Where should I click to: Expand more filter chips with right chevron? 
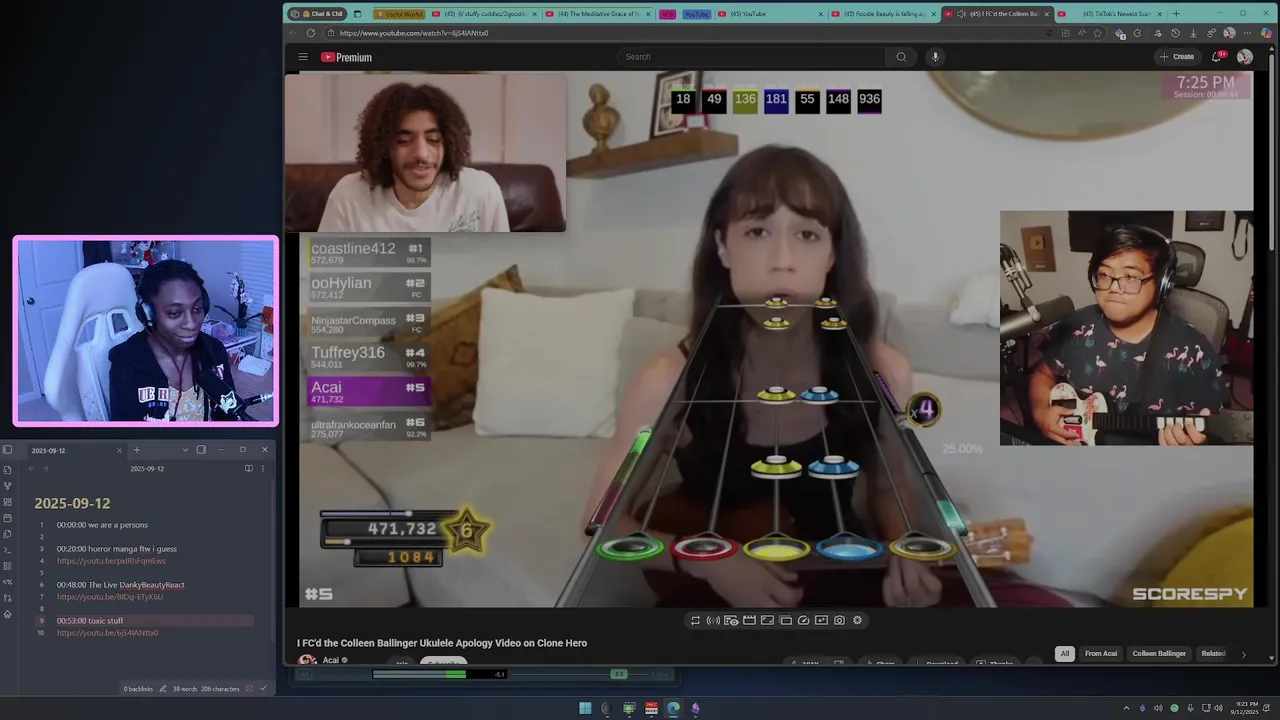pos(1243,654)
